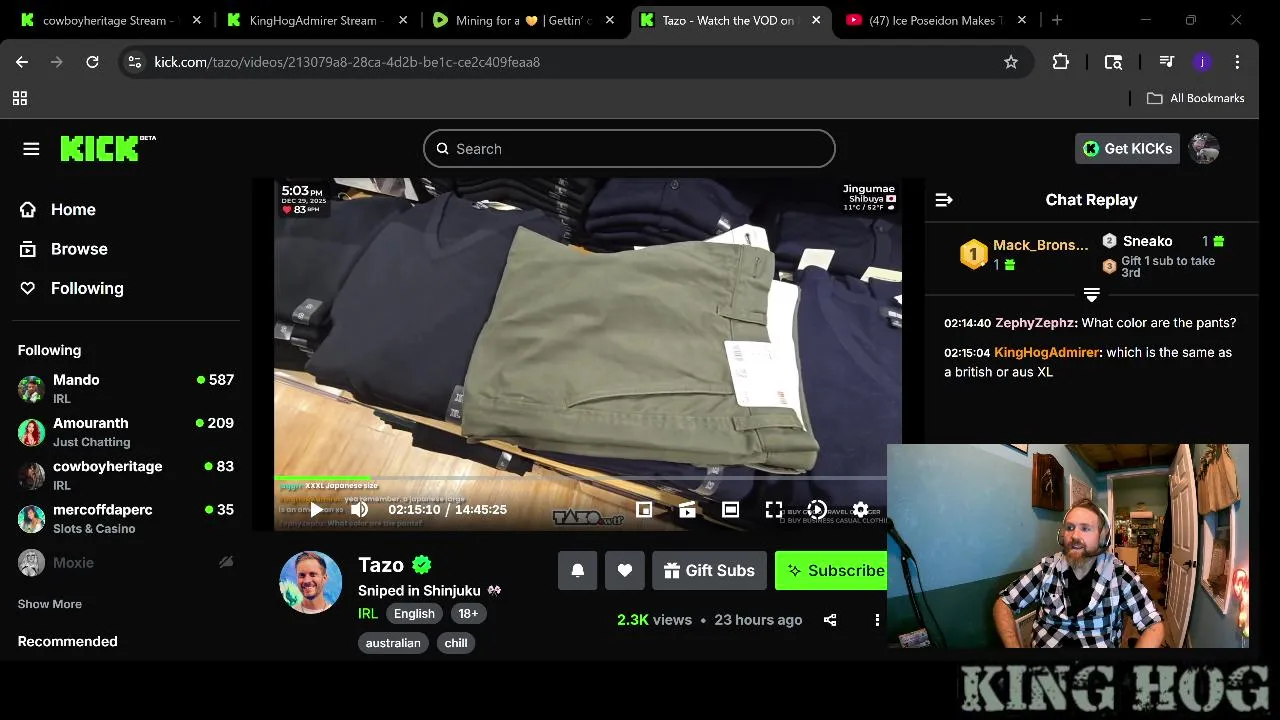Image resolution: width=1280 pixels, height=720 pixels.
Task: Open the apps grid in bookmarks bar
Action: point(20,98)
